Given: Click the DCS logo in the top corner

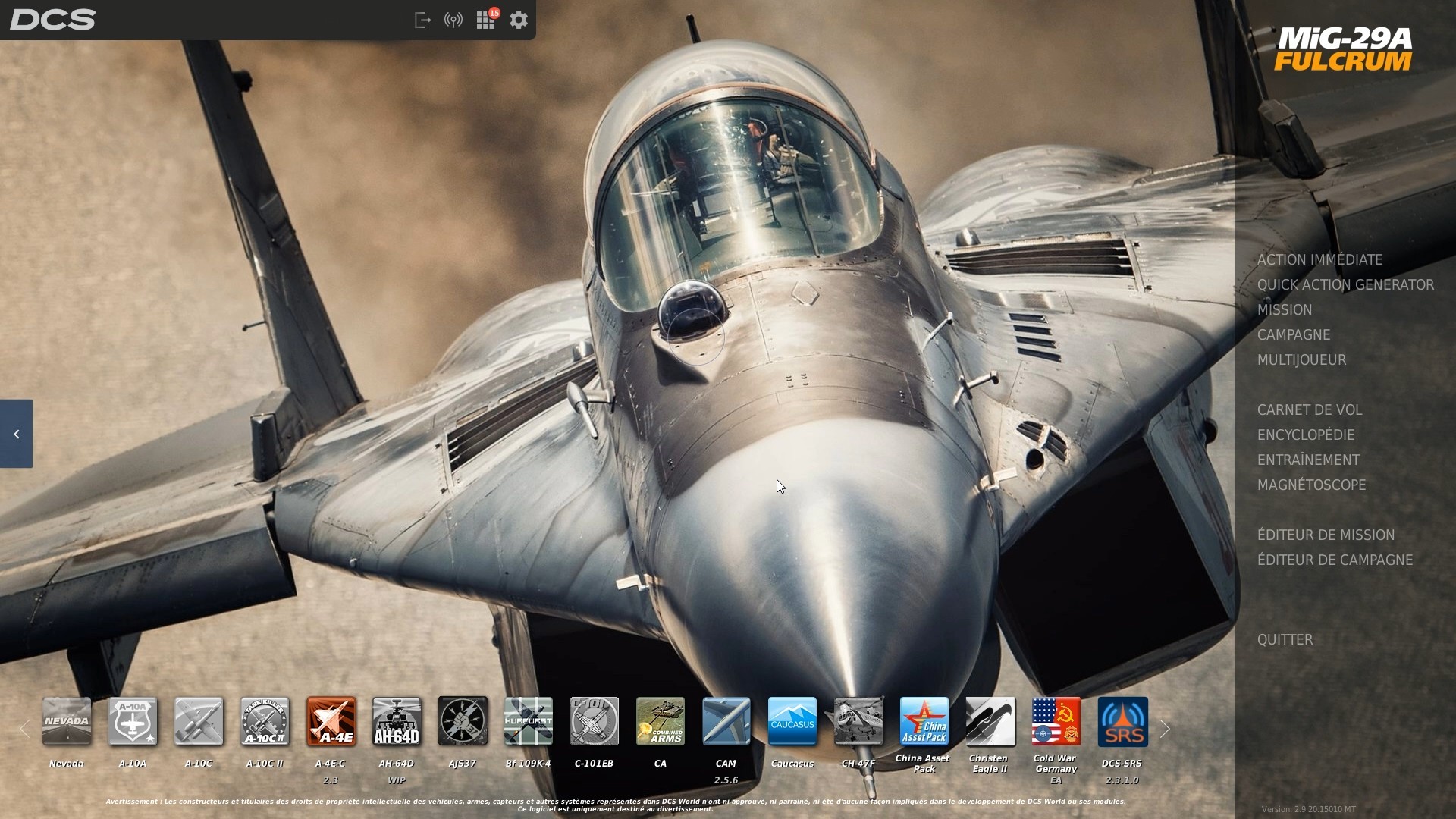Looking at the screenshot, I should pyautogui.click(x=52, y=20).
